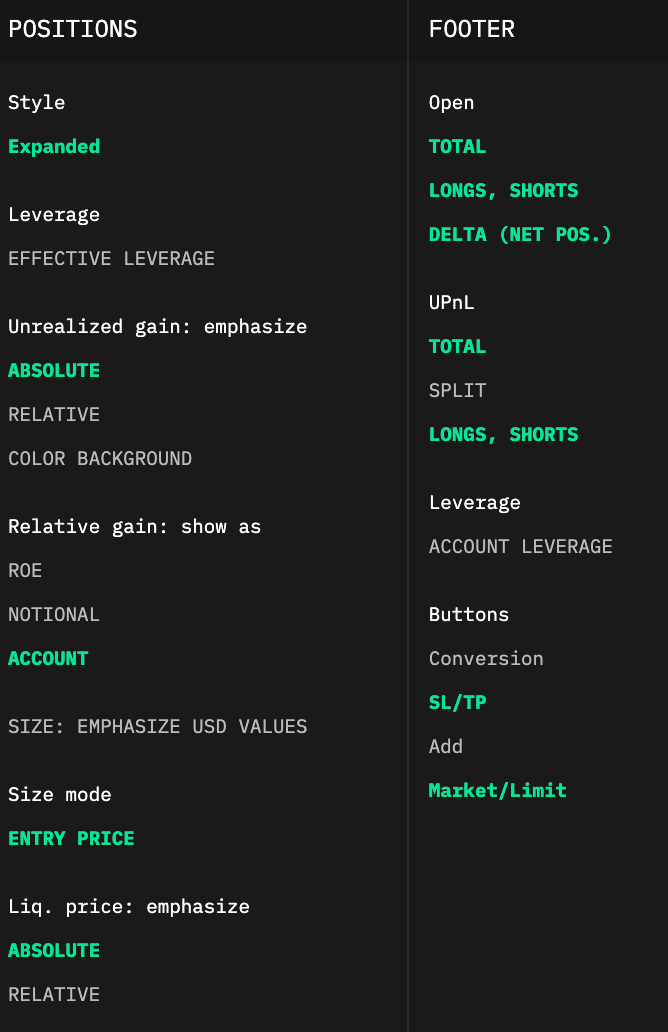Viewport: 668px width, 1032px height.
Task: Toggle the Market/Limit footer button
Action: (x=497, y=791)
